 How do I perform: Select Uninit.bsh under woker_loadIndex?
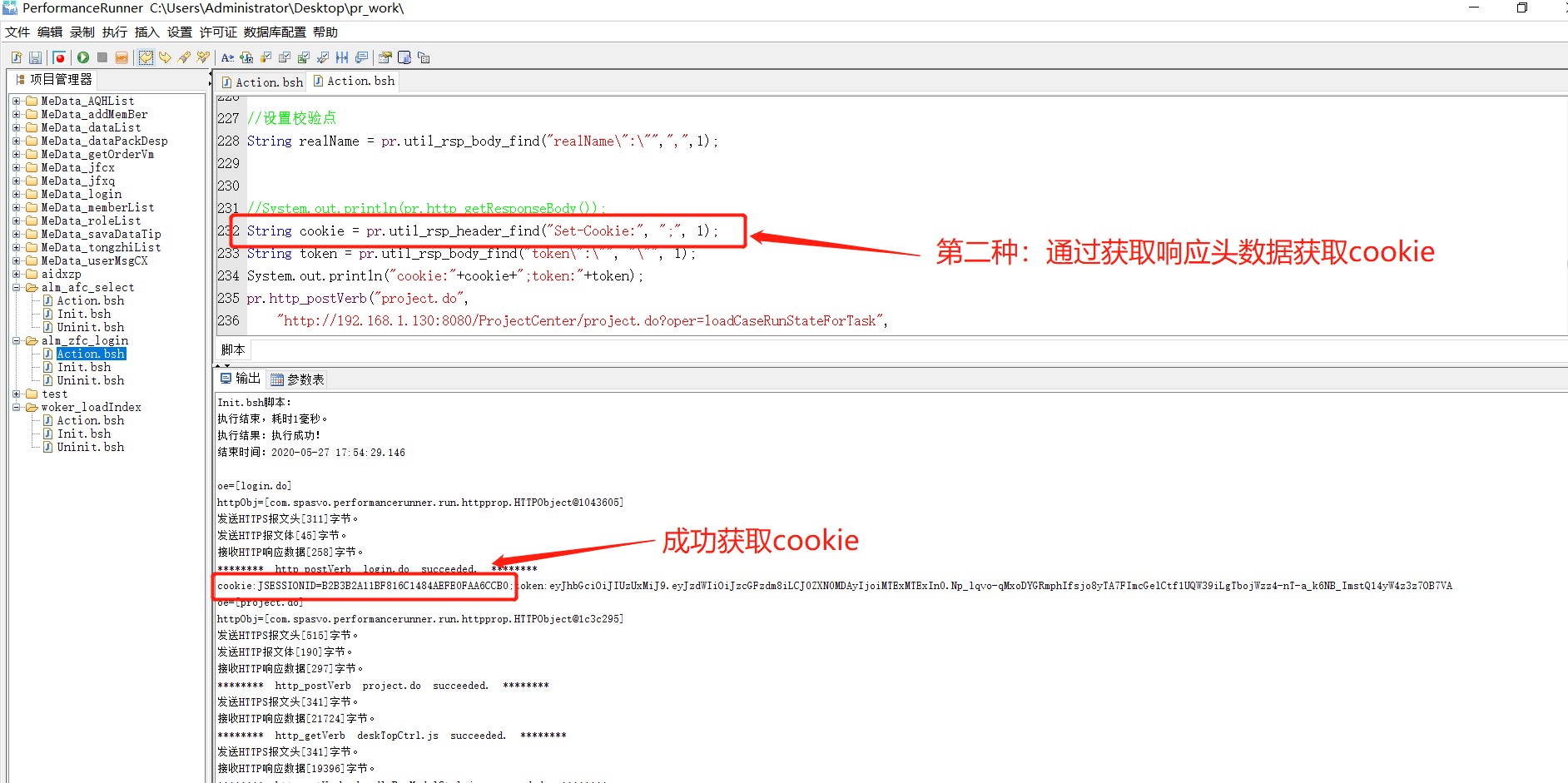click(x=90, y=448)
